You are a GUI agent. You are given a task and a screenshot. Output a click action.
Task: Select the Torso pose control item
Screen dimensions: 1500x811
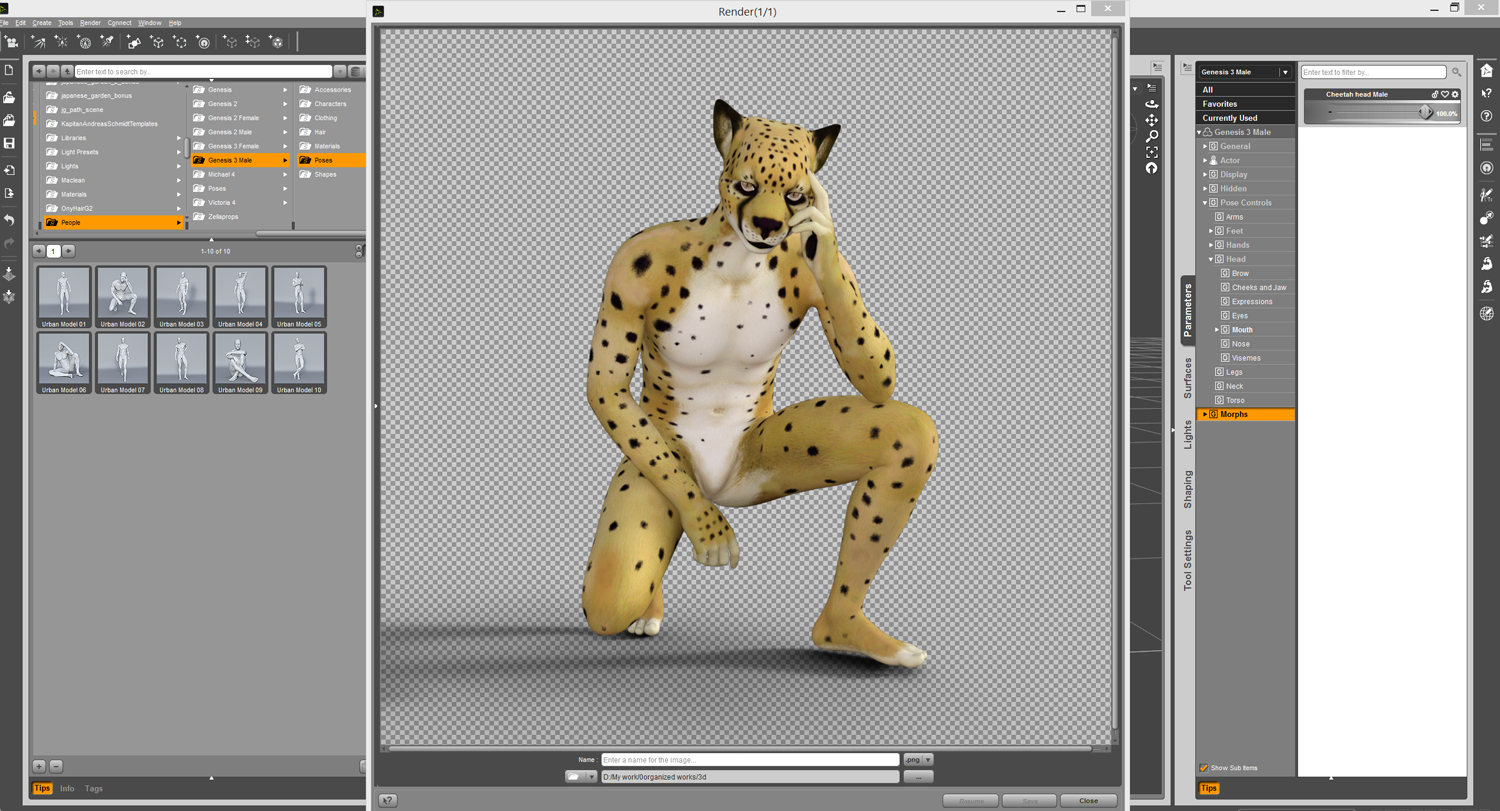[x=1235, y=400]
